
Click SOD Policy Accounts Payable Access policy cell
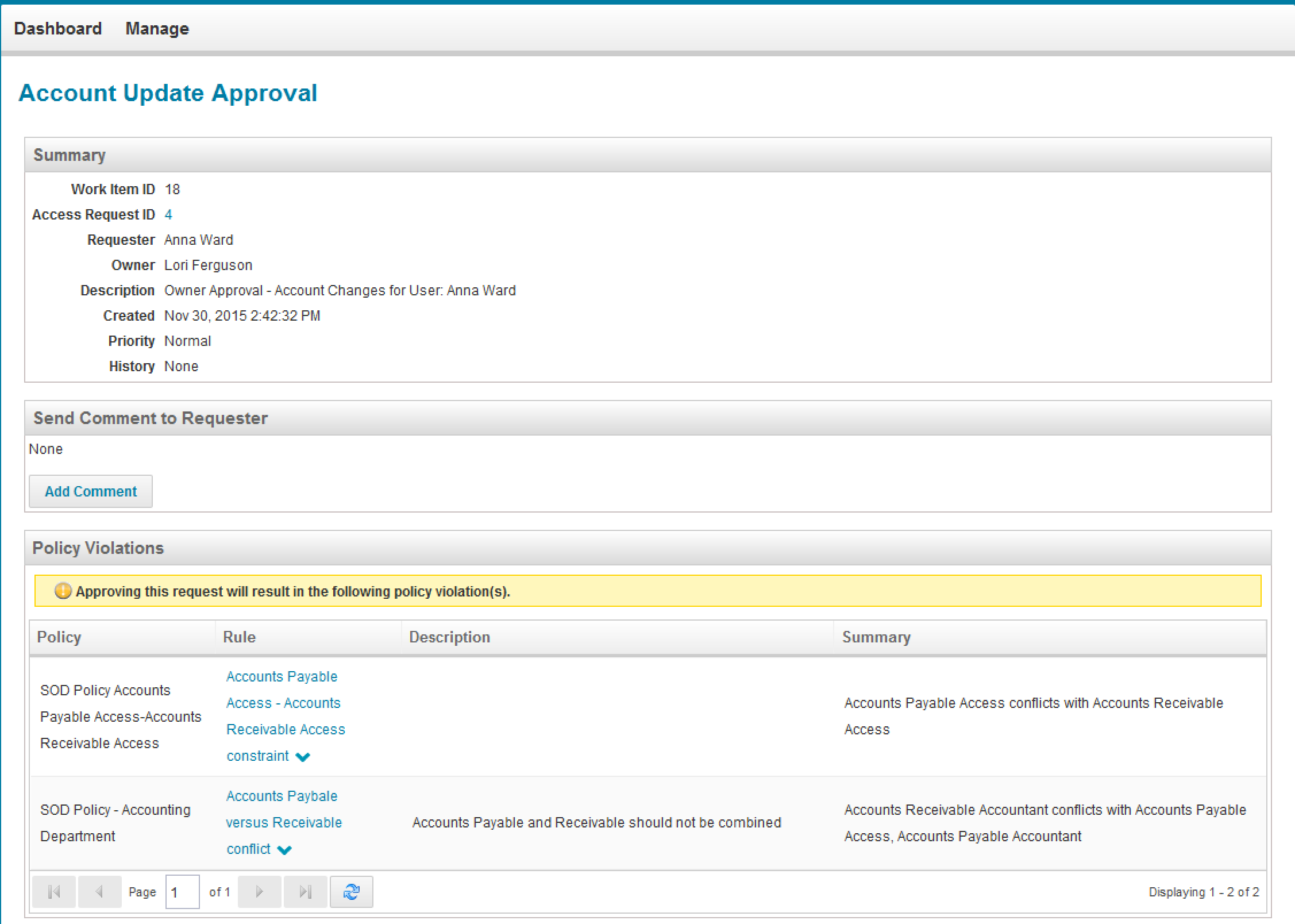point(122,717)
